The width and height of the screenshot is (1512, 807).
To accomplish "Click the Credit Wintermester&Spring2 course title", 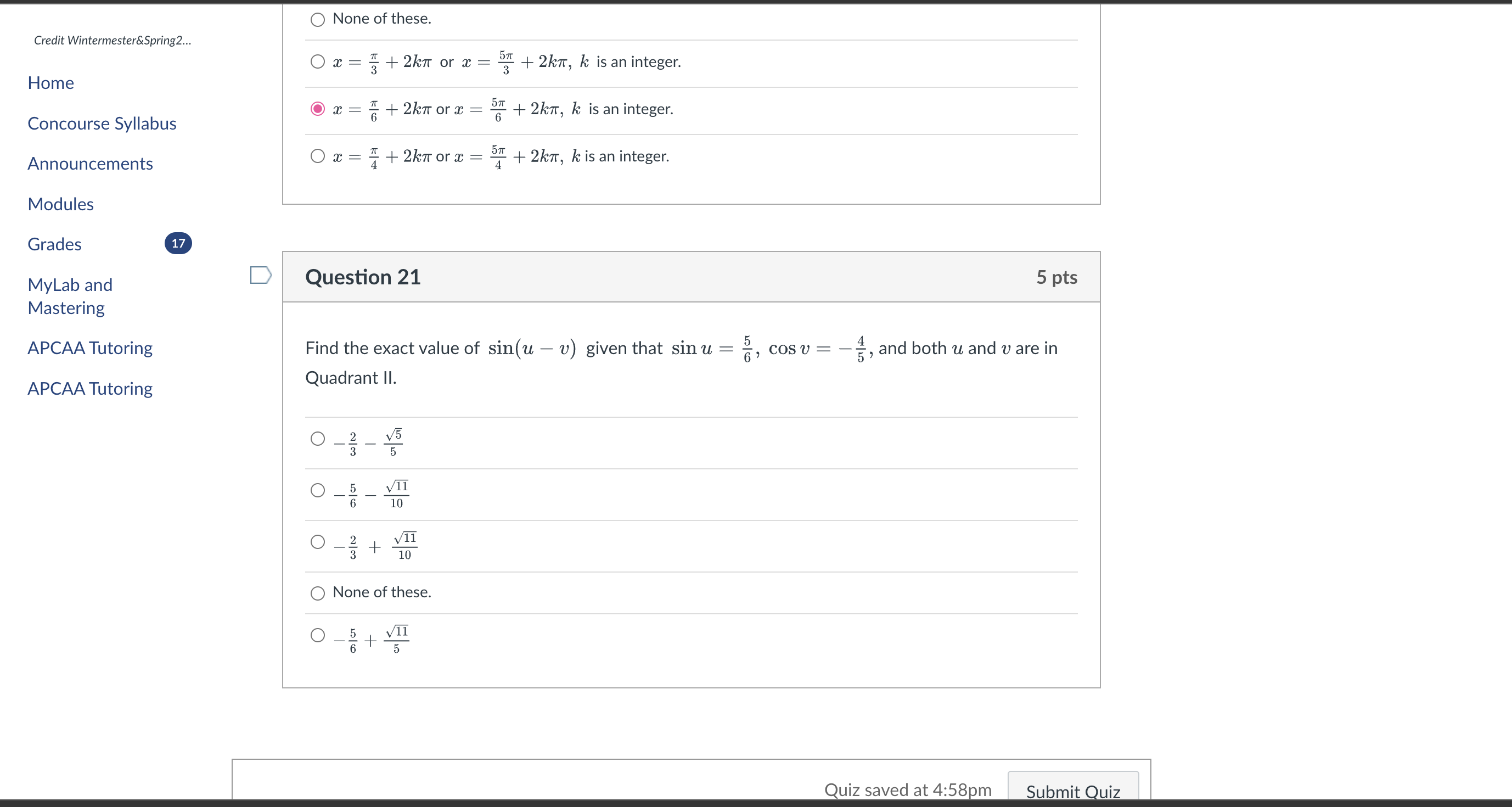I will pos(111,40).
